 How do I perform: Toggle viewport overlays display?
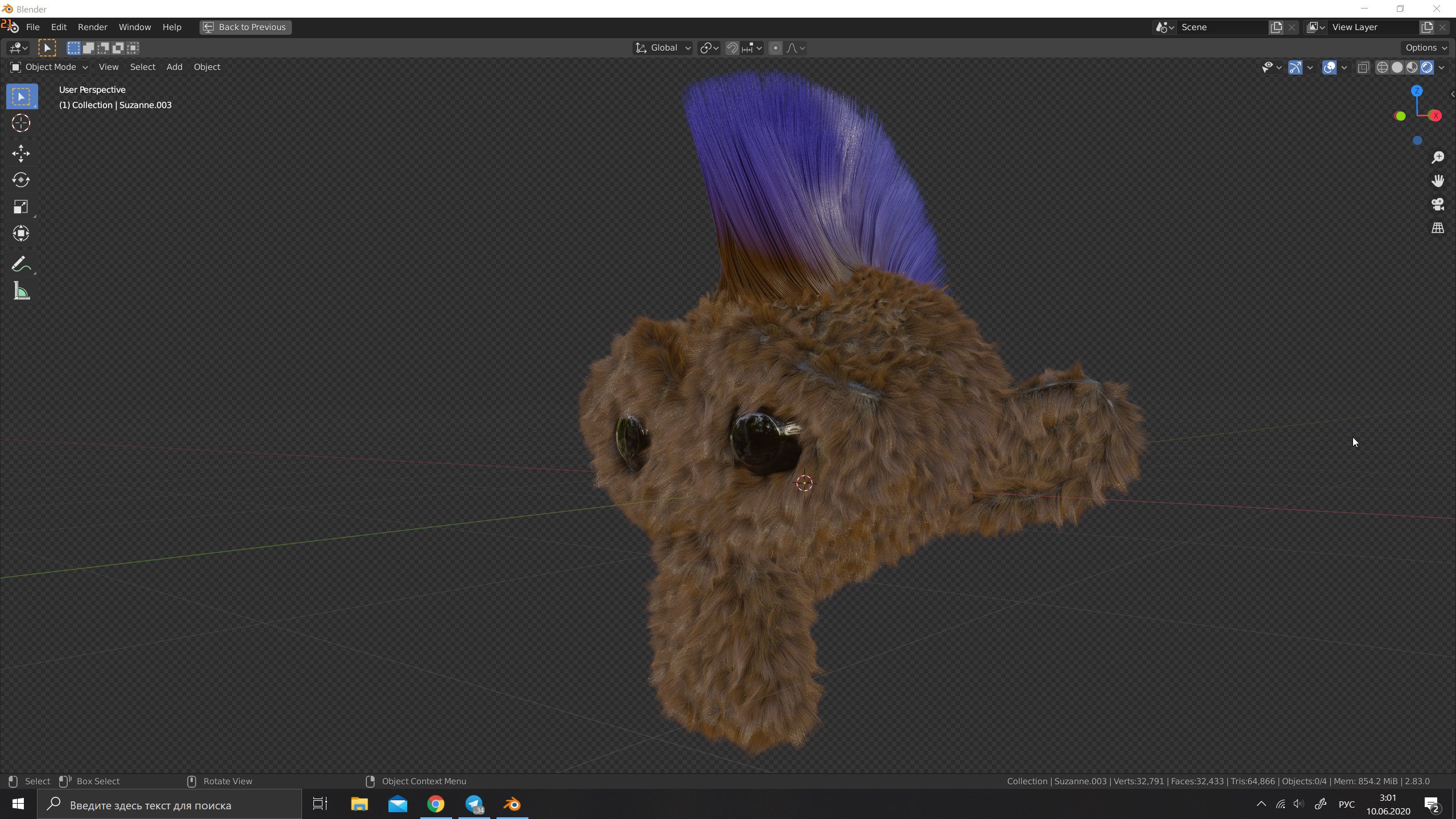(x=1329, y=68)
